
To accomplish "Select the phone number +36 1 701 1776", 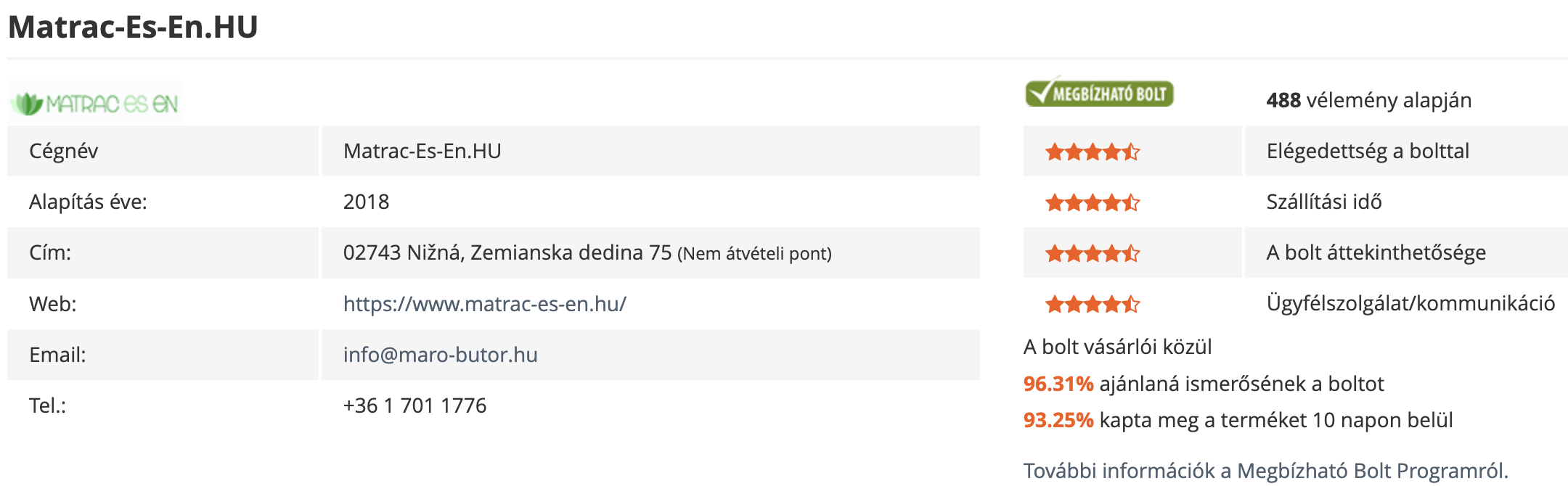I will pyautogui.click(x=415, y=405).
